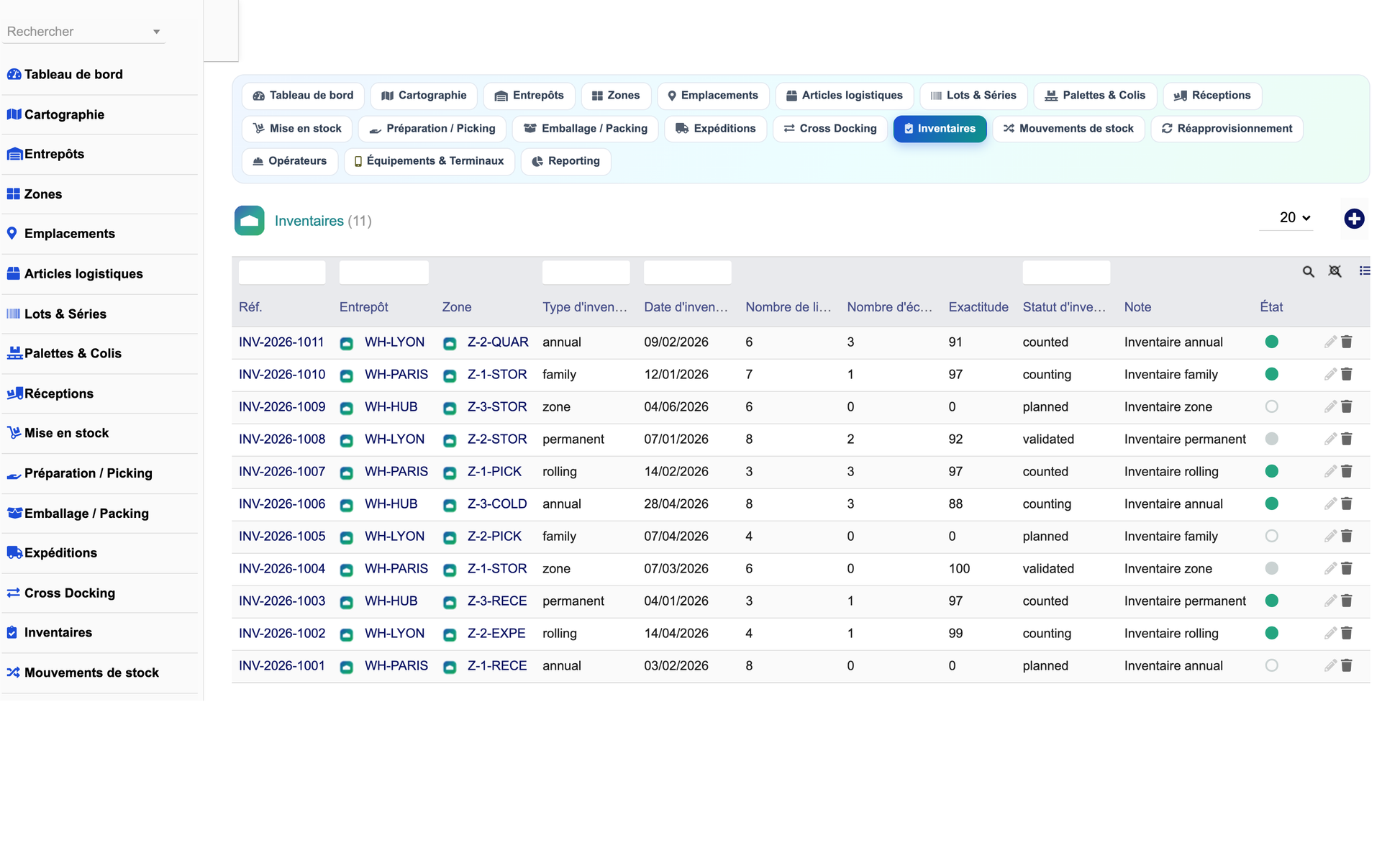Click the add new inventory plus icon
Image resolution: width=1400 pixels, height=866 pixels.
click(x=1354, y=219)
